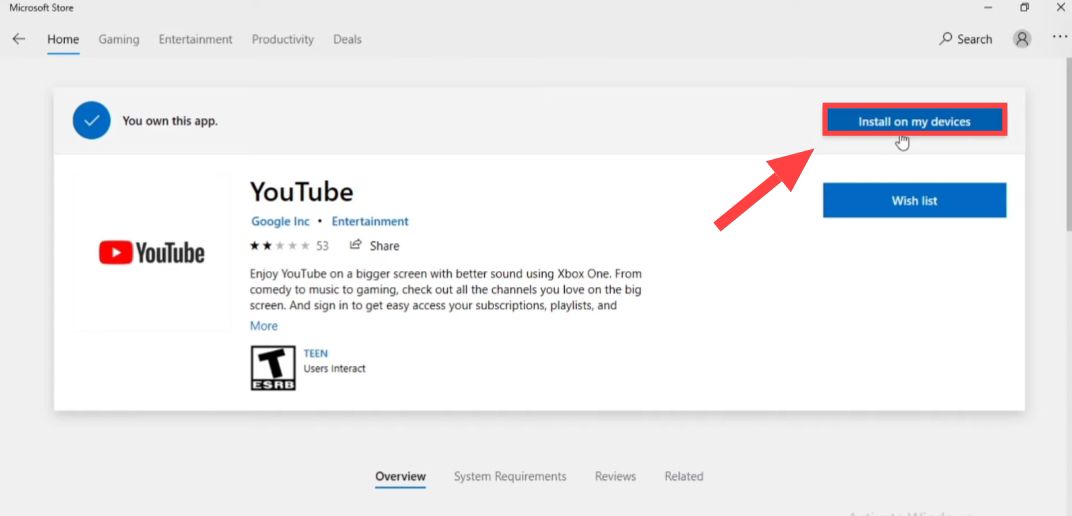Open the user account avatar
Screen dimensions: 1072x516
point(1022,39)
